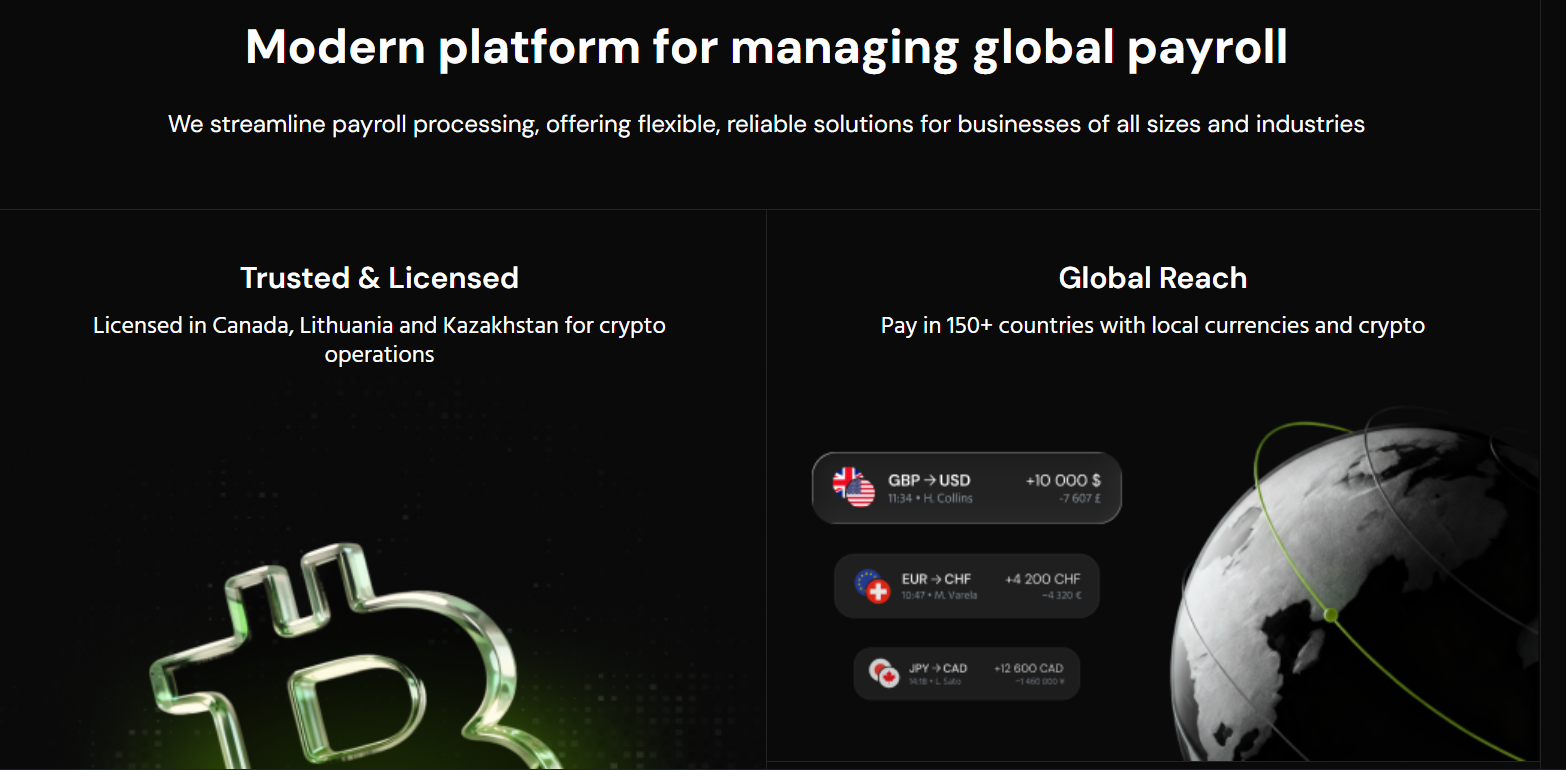This screenshot has width=1566, height=770.
Task: Click the Canada, Lithuania and Kazakhstan license text
Action: (379, 339)
